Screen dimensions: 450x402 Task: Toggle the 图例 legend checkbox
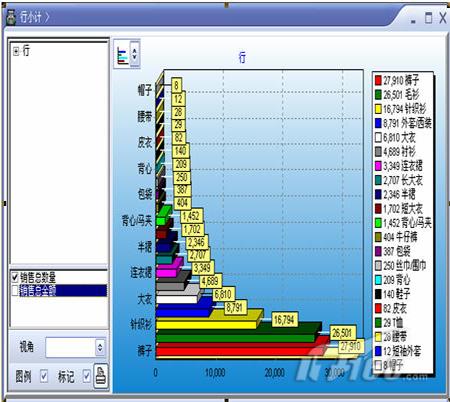click(x=44, y=376)
